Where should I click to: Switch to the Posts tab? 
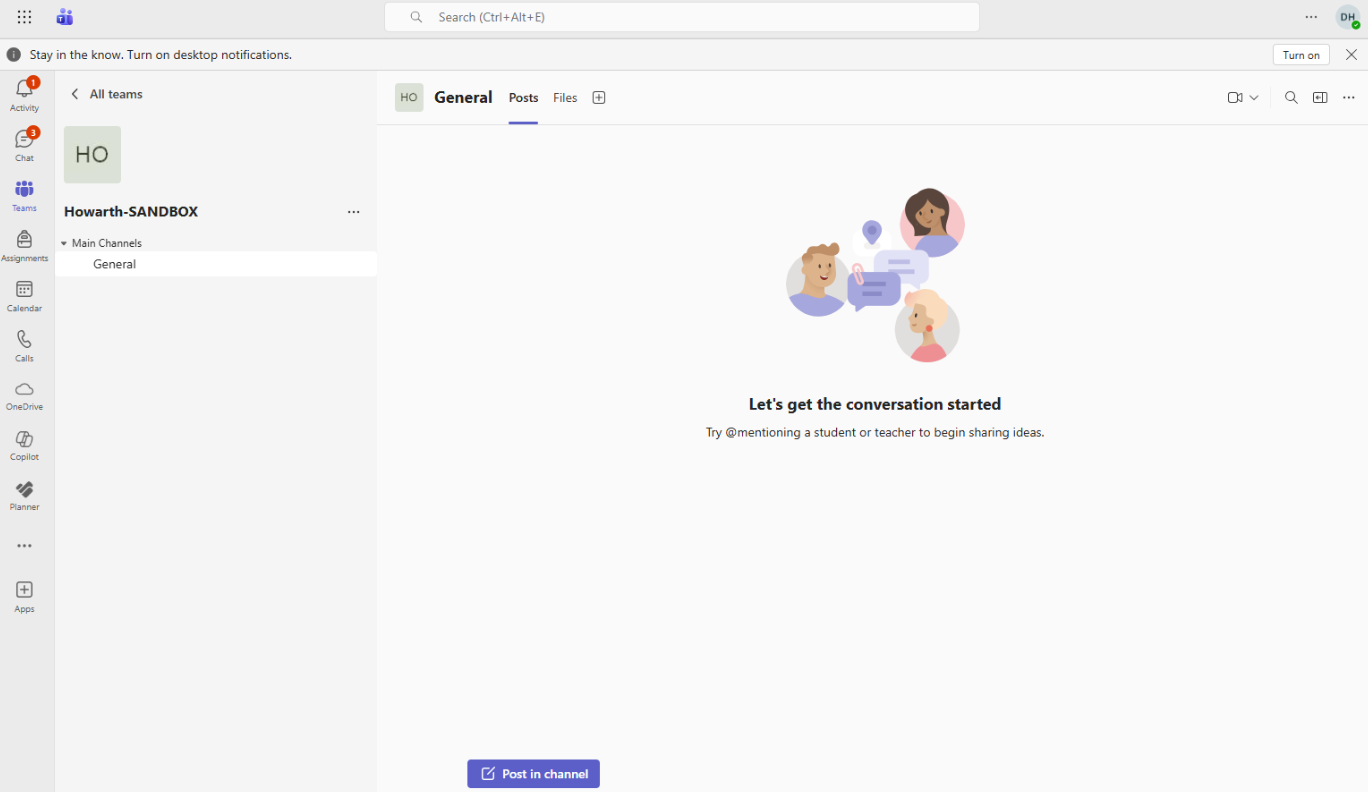(x=523, y=98)
